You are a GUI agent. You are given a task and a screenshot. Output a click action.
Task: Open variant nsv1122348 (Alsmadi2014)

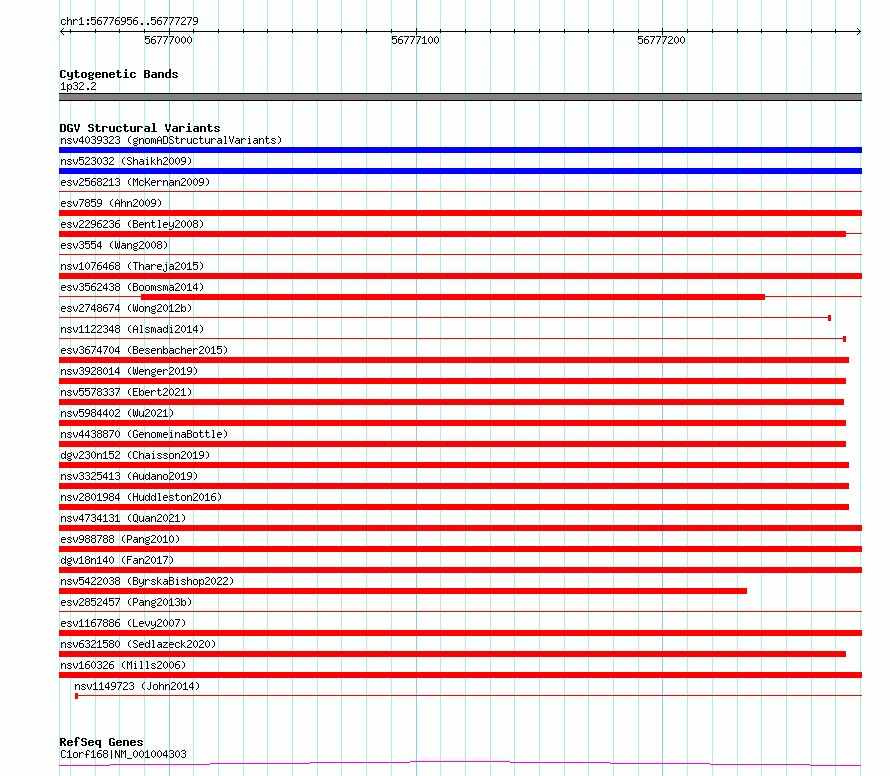132,329
